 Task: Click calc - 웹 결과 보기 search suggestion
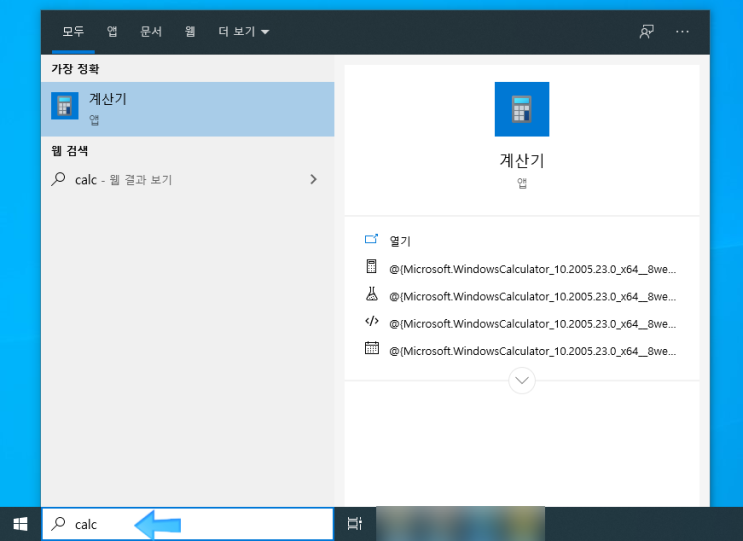[x=188, y=180]
